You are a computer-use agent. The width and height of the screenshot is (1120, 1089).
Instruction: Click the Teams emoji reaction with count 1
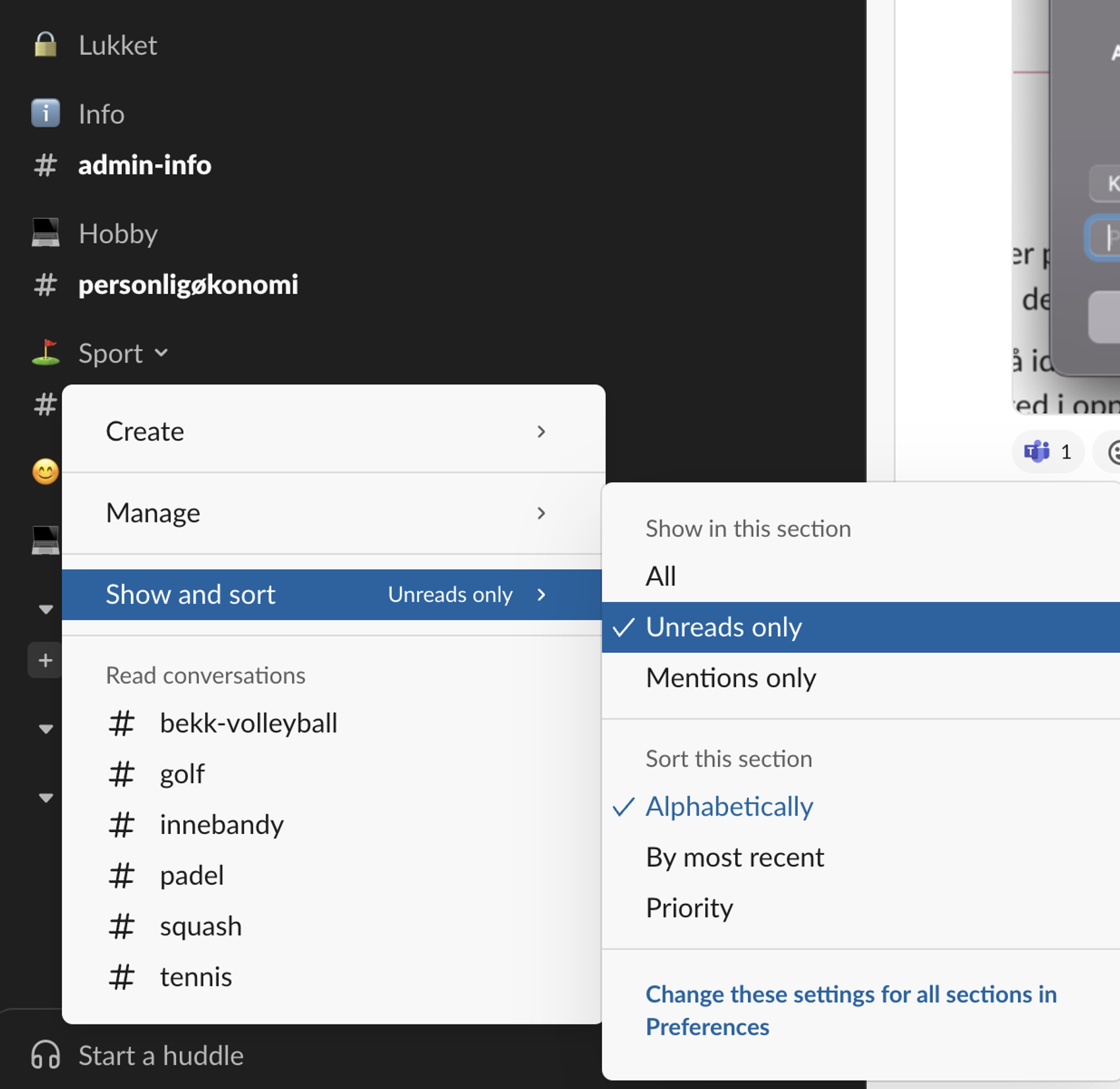tap(1048, 452)
